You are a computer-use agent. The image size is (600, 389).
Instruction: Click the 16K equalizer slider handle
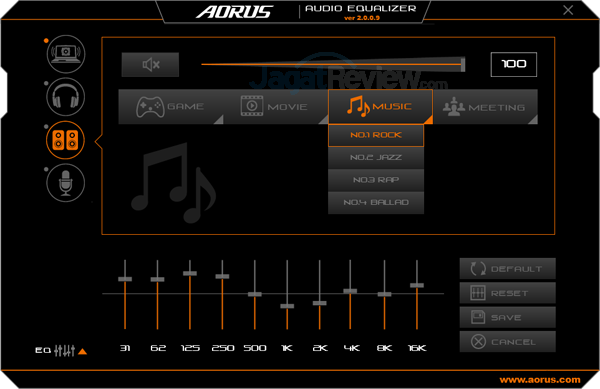[x=417, y=285]
